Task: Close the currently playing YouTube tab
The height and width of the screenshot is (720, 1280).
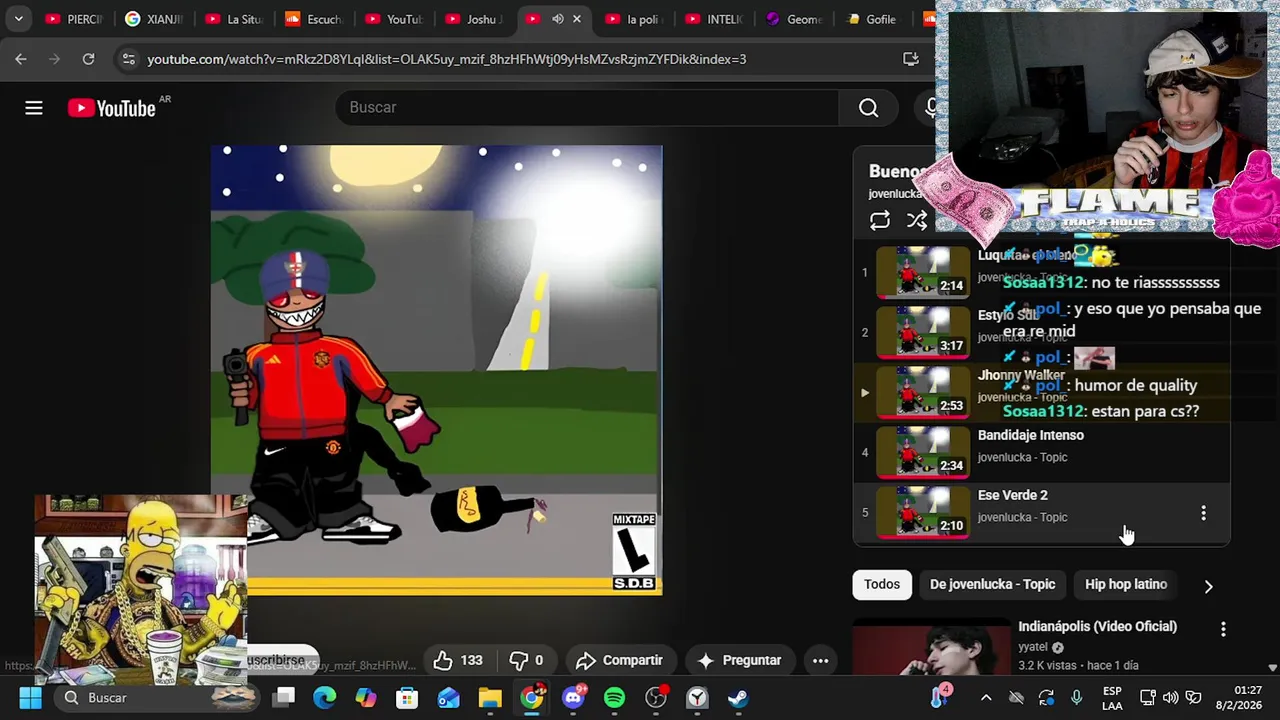Action: pyautogui.click(x=577, y=19)
